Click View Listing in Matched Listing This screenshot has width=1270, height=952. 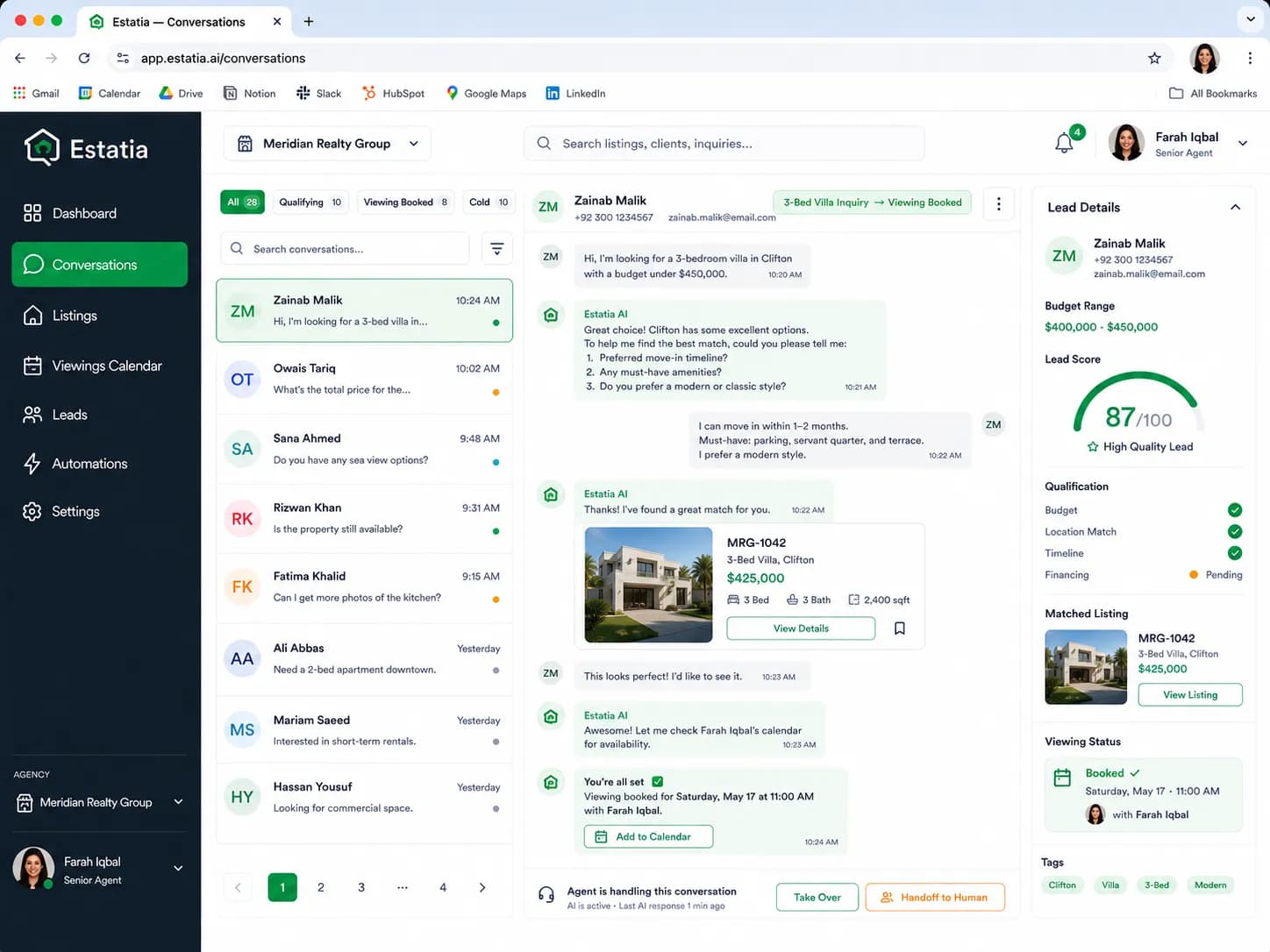click(x=1190, y=695)
